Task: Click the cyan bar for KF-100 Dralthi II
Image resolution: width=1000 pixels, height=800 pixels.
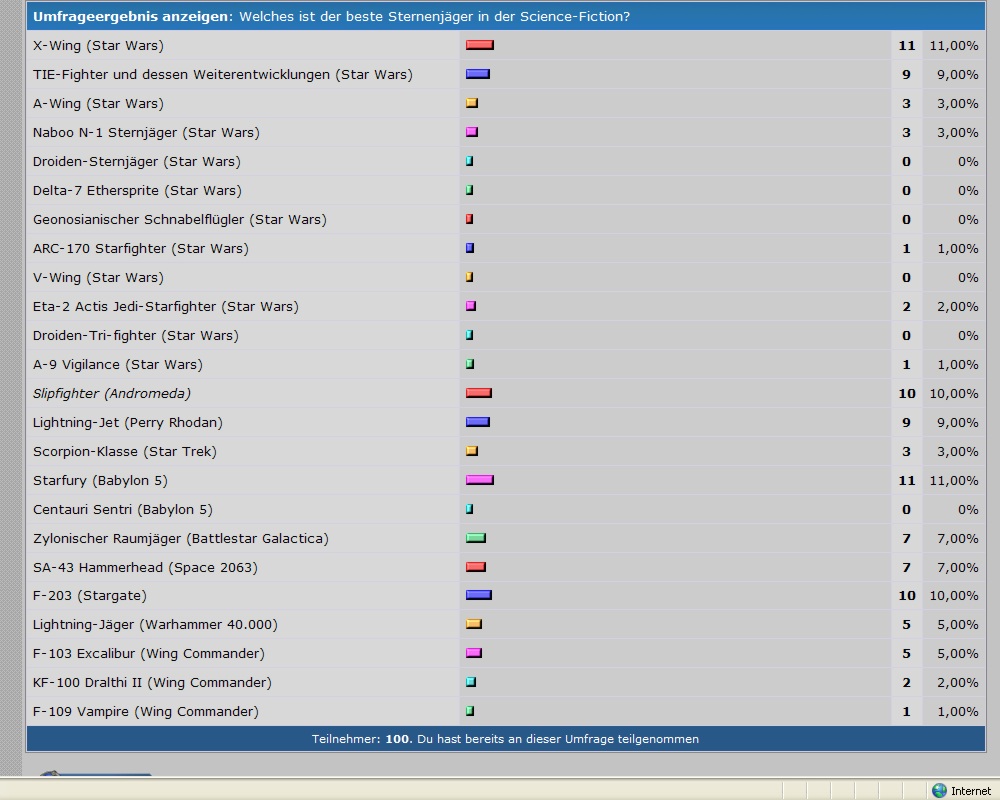Action: click(x=471, y=682)
